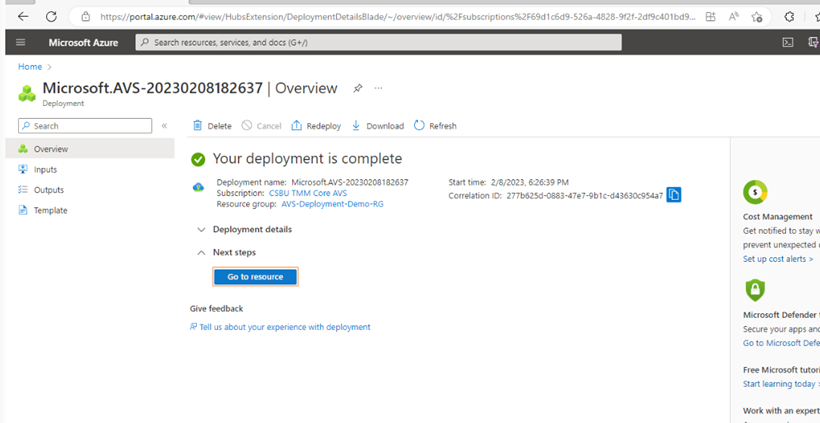Click the Go to resource button
820x423 pixels.
click(255, 277)
